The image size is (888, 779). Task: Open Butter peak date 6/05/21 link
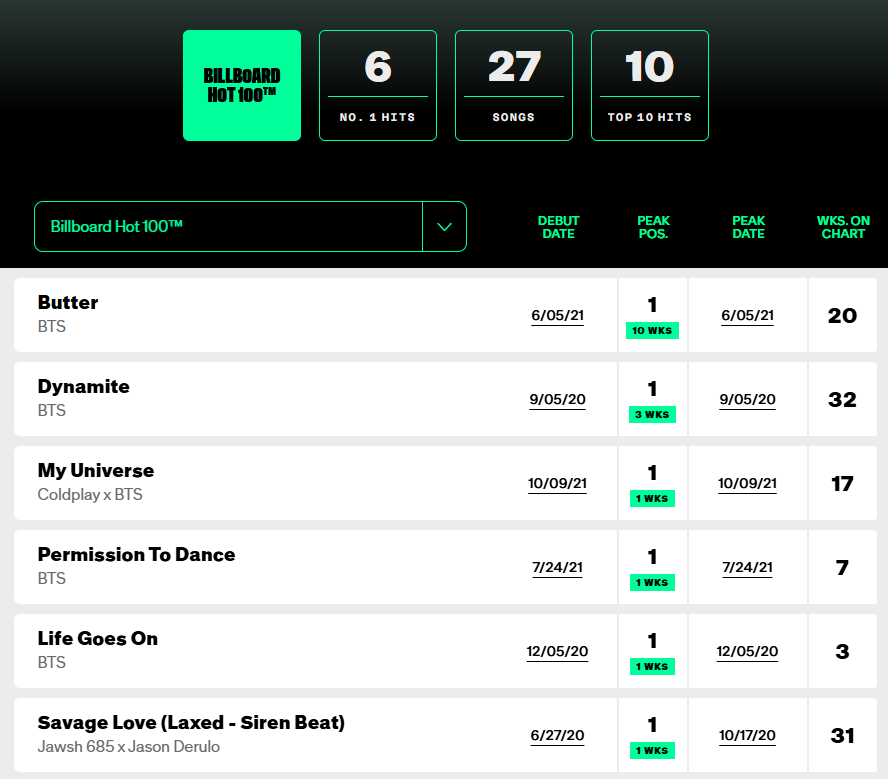[x=748, y=316]
